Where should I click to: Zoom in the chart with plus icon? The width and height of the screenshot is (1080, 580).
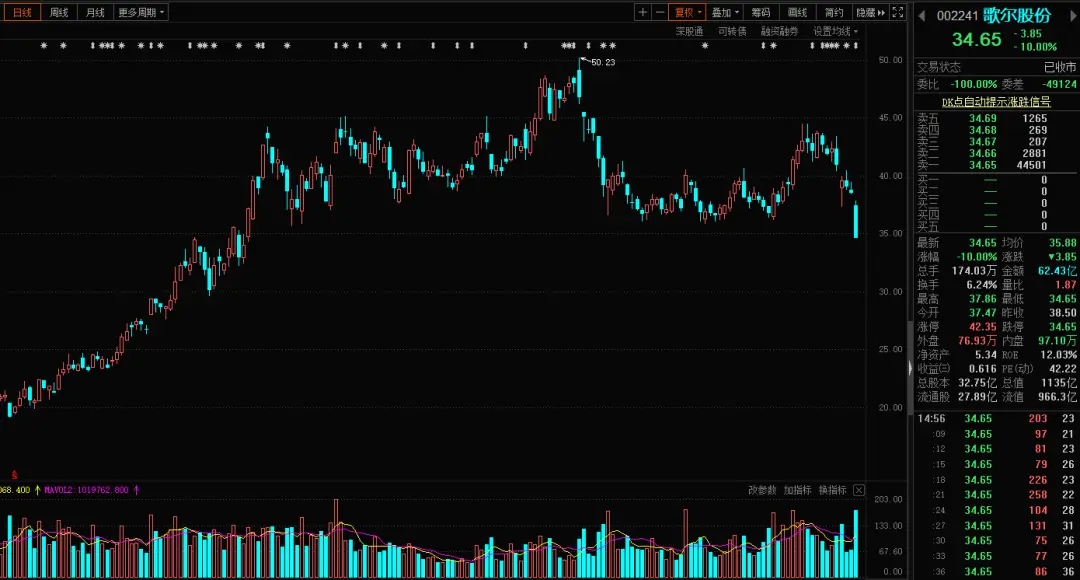tap(643, 12)
